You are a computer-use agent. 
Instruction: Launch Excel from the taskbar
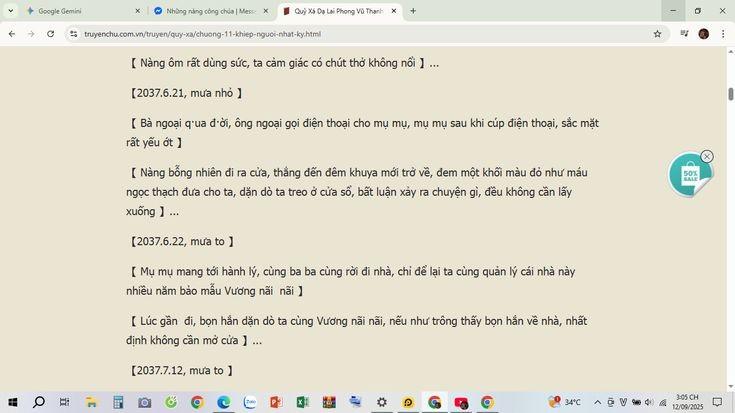[302, 402]
